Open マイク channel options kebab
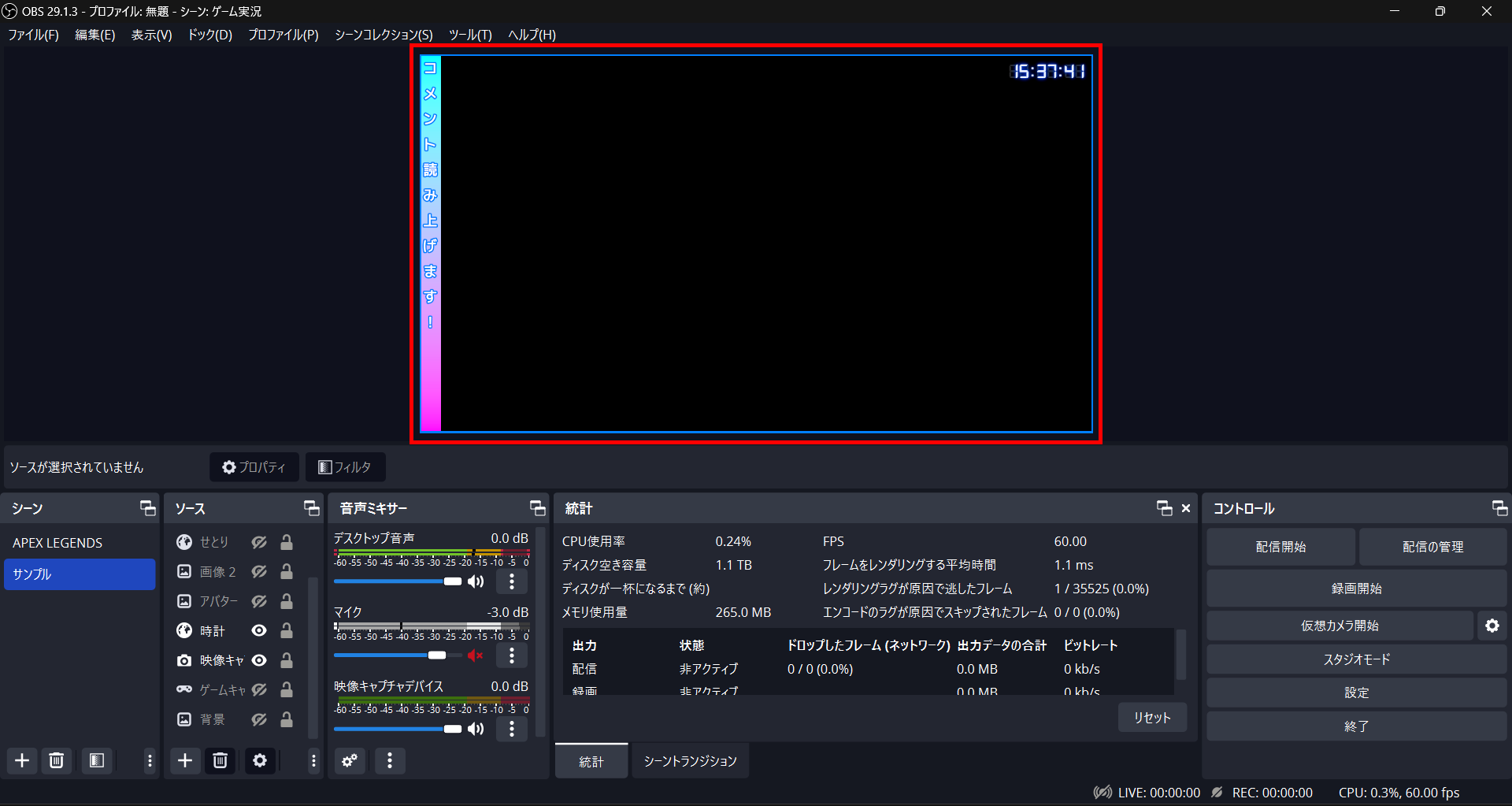Screen dimensions: 1512x806 pyautogui.click(x=512, y=656)
